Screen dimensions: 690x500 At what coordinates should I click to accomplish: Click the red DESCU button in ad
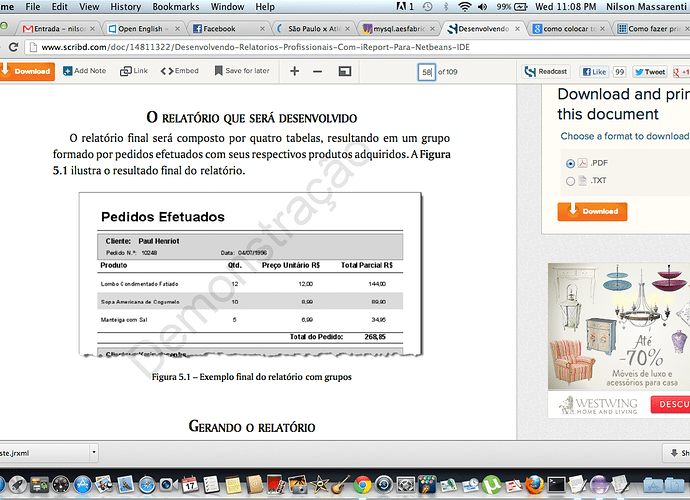(670, 404)
